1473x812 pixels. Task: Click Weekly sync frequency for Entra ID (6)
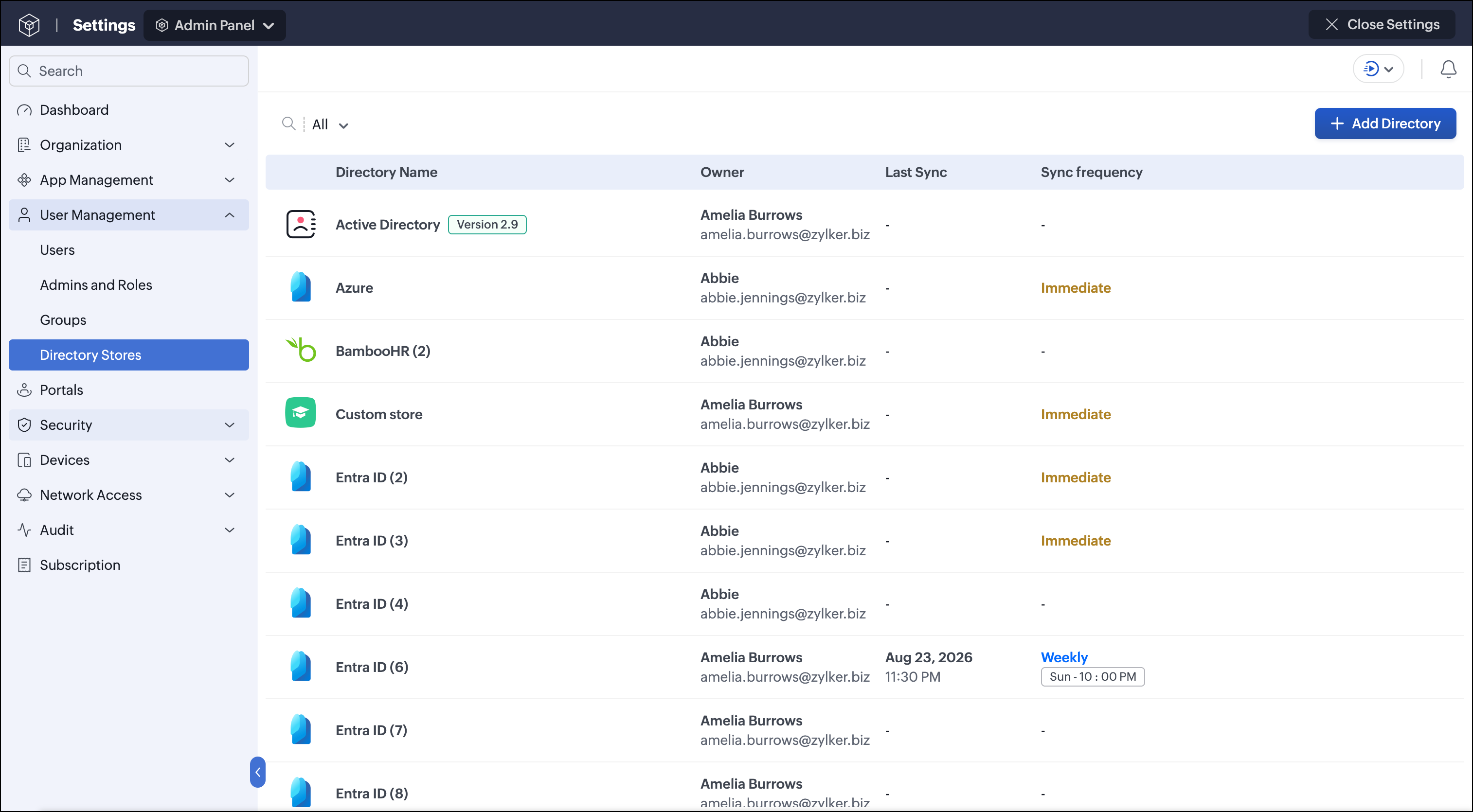tap(1064, 657)
